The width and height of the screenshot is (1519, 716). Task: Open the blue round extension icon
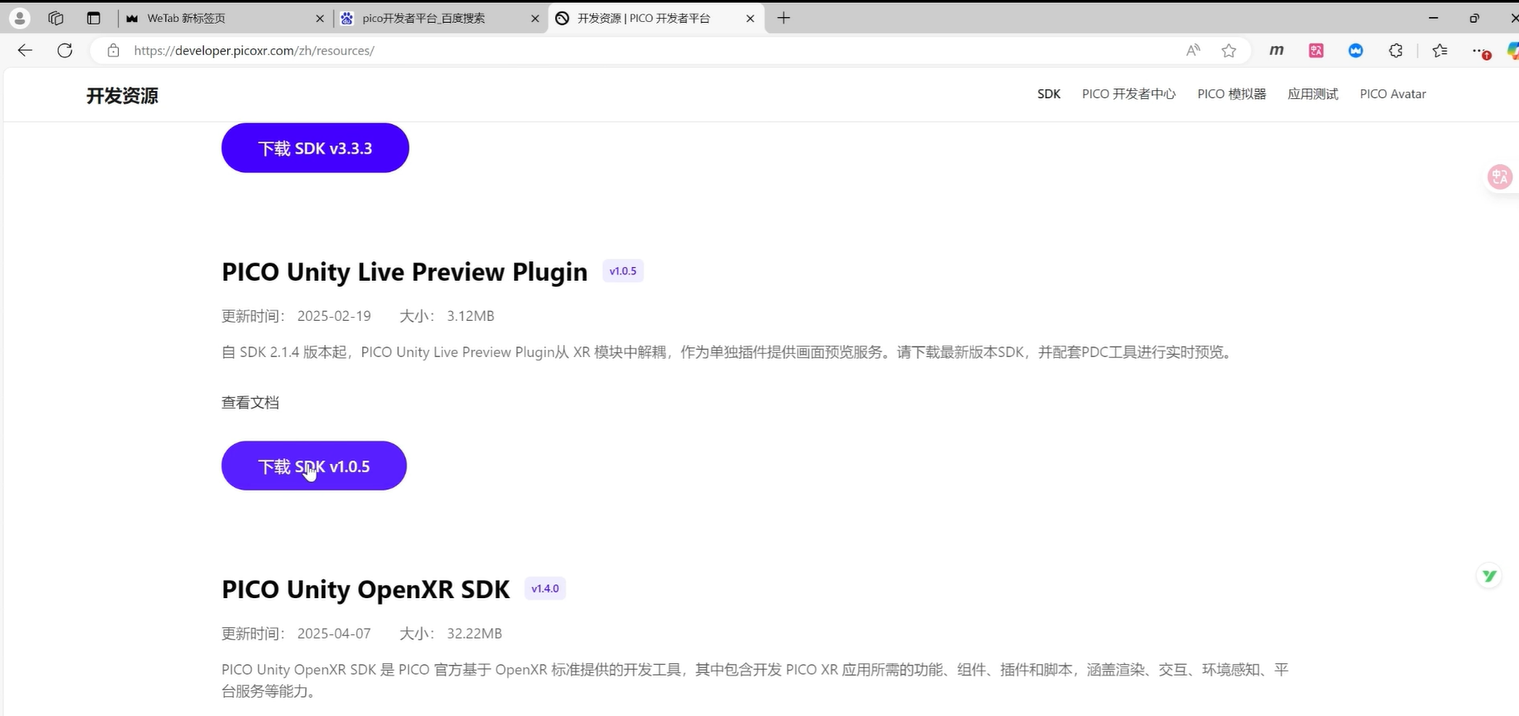pos(1356,50)
